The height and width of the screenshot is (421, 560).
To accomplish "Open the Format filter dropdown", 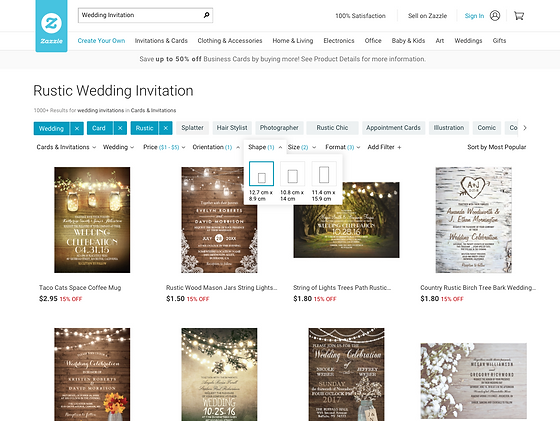I will [342, 147].
